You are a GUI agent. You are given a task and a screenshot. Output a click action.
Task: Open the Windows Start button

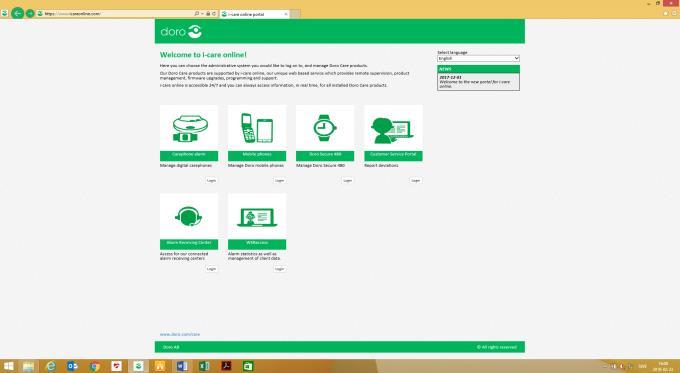click(8, 366)
